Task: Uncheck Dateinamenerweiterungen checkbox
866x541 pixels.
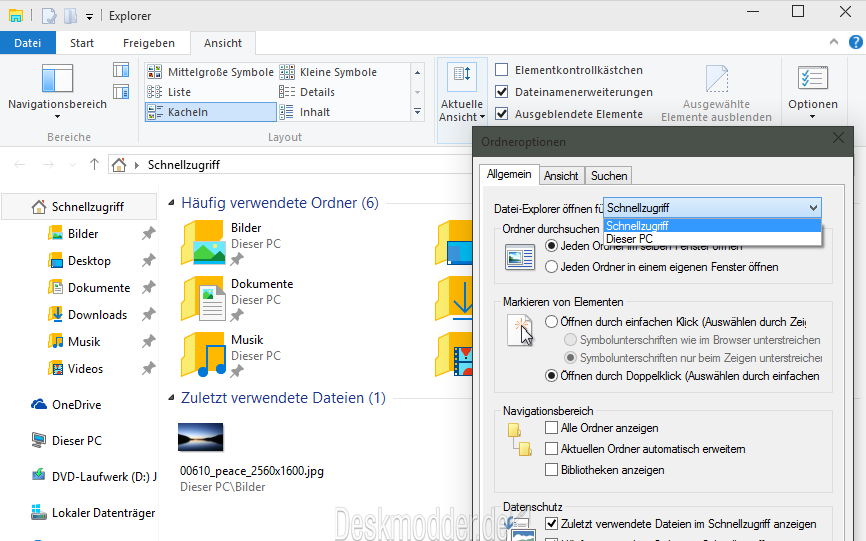Action: pos(501,92)
